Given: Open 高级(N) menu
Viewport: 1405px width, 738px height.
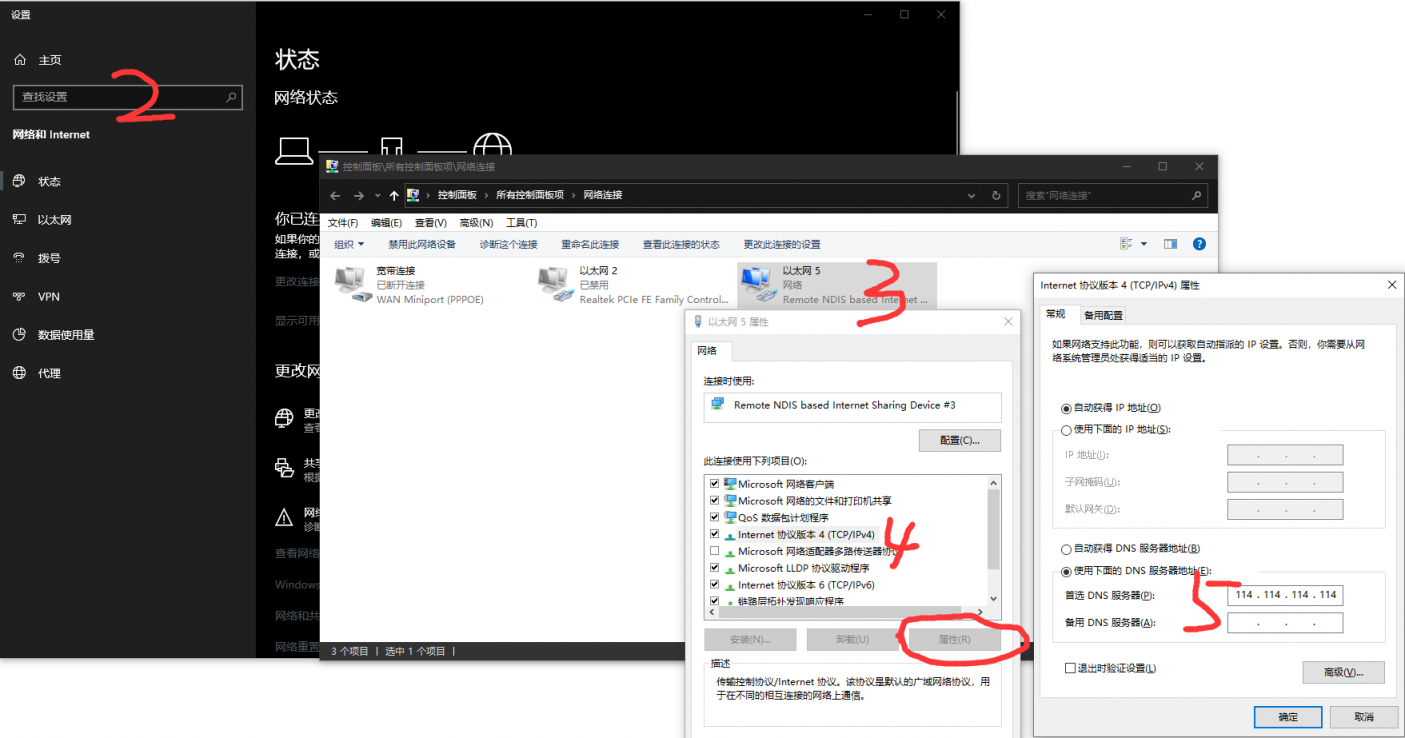Looking at the screenshot, I should [x=476, y=223].
